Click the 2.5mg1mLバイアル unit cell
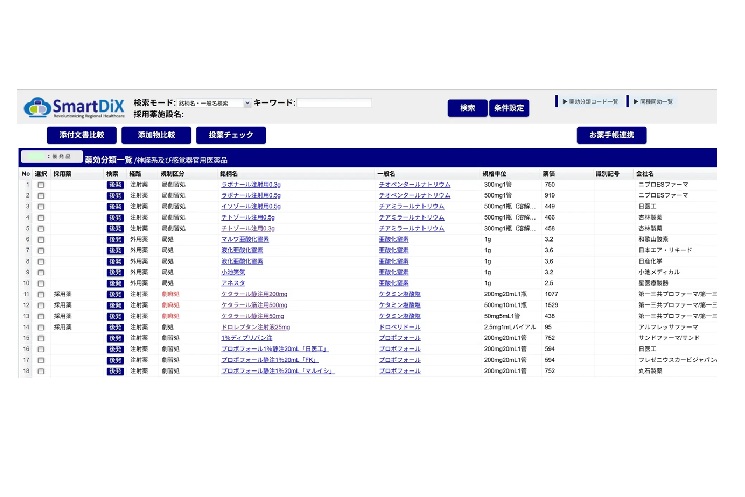745x497 pixels. pyautogui.click(x=510, y=327)
